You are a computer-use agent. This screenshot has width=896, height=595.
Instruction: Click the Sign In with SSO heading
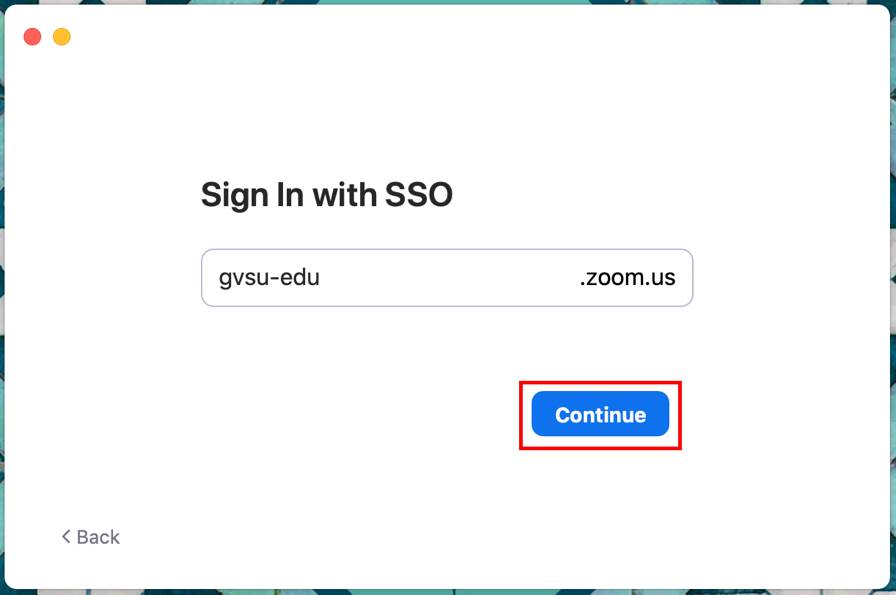326,194
